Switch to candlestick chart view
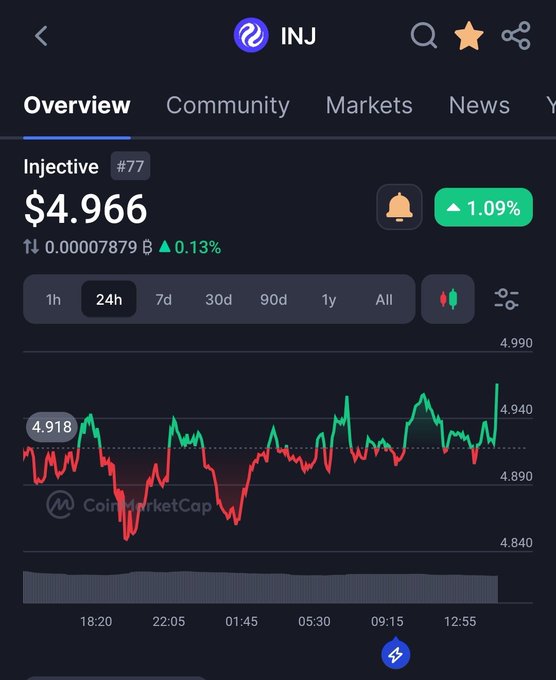The width and height of the screenshot is (556, 680). pos(448,299)
